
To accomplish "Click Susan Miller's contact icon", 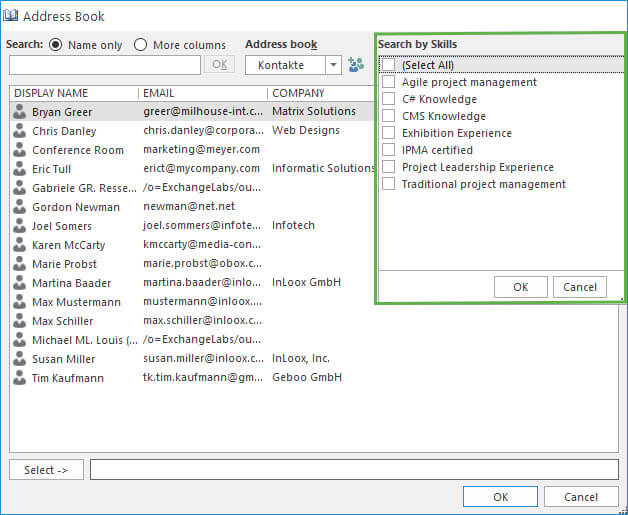I will 19,359.
